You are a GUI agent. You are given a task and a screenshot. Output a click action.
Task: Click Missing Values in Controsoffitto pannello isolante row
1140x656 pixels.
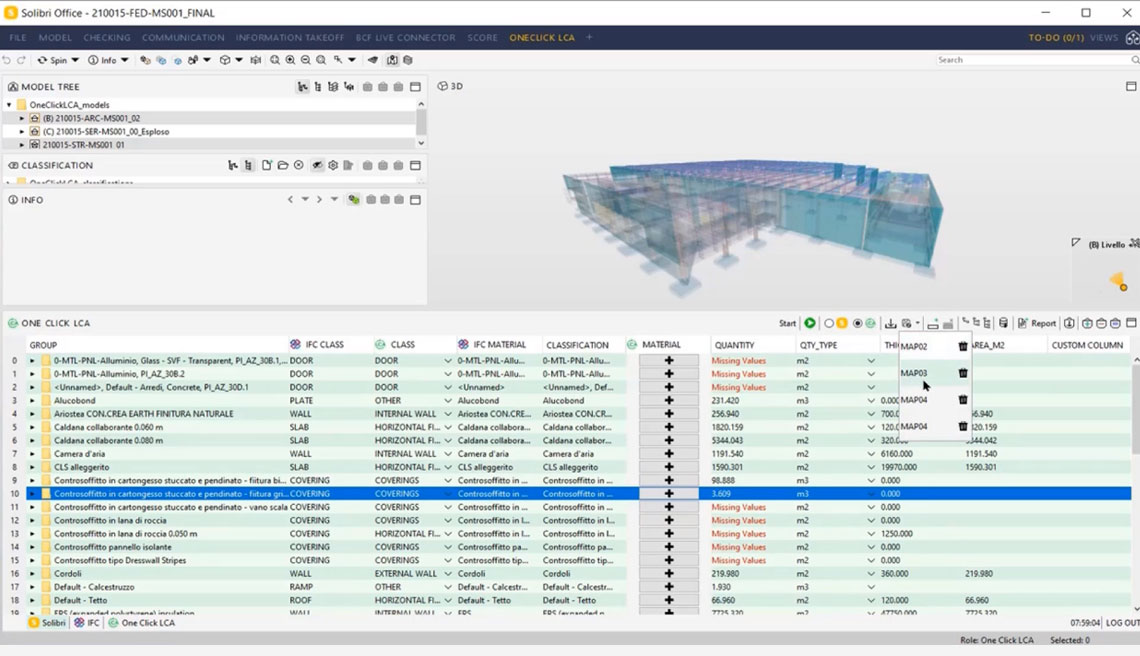click(738, 547)
